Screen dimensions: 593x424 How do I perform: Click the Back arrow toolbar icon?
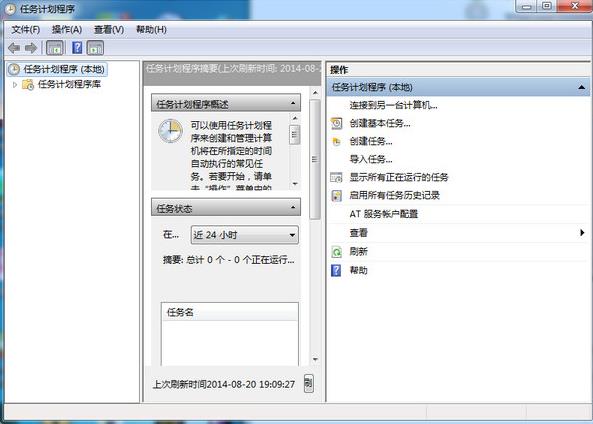point(14,48)
